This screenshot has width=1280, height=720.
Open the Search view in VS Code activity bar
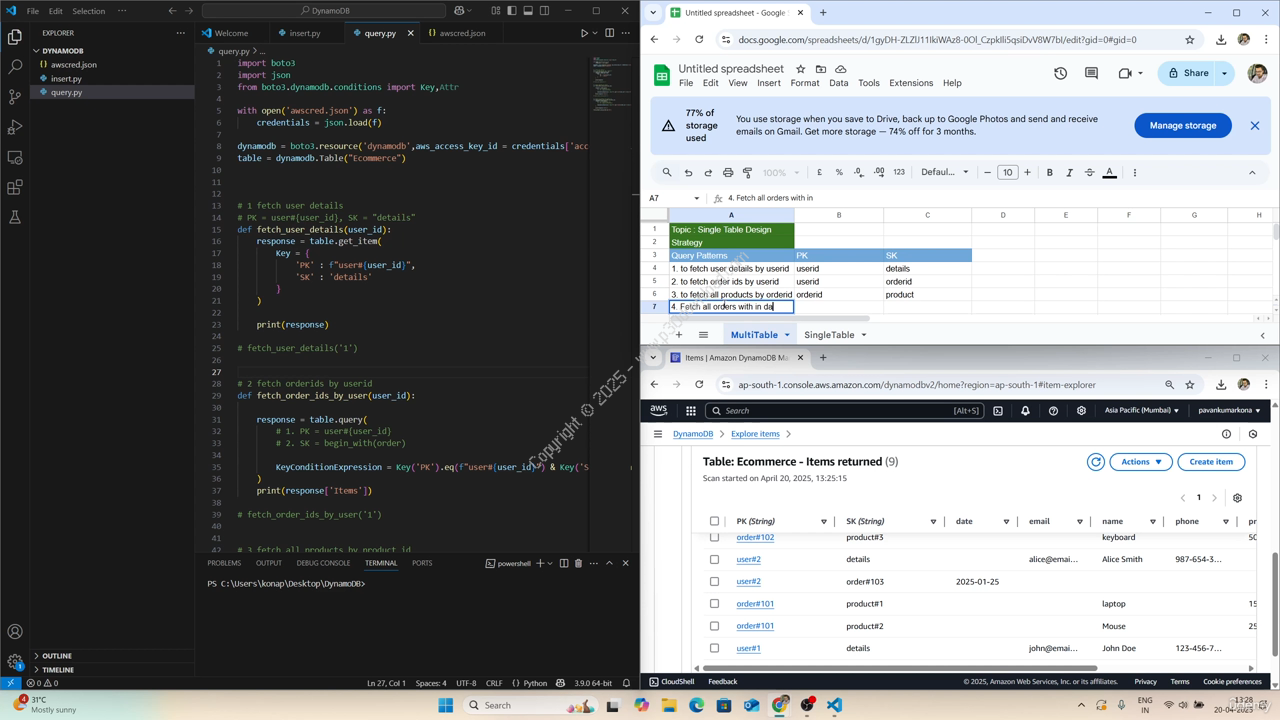[x=15, y=67]
